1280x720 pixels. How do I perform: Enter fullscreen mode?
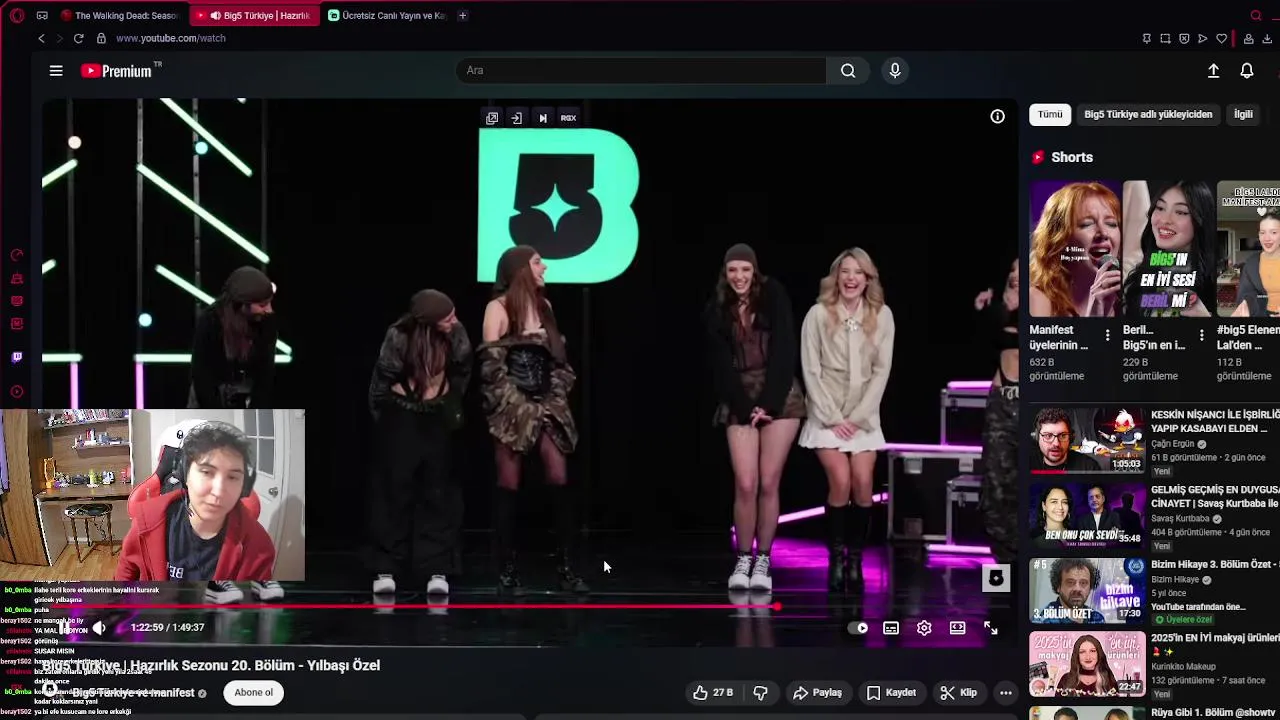click(990, 628)
